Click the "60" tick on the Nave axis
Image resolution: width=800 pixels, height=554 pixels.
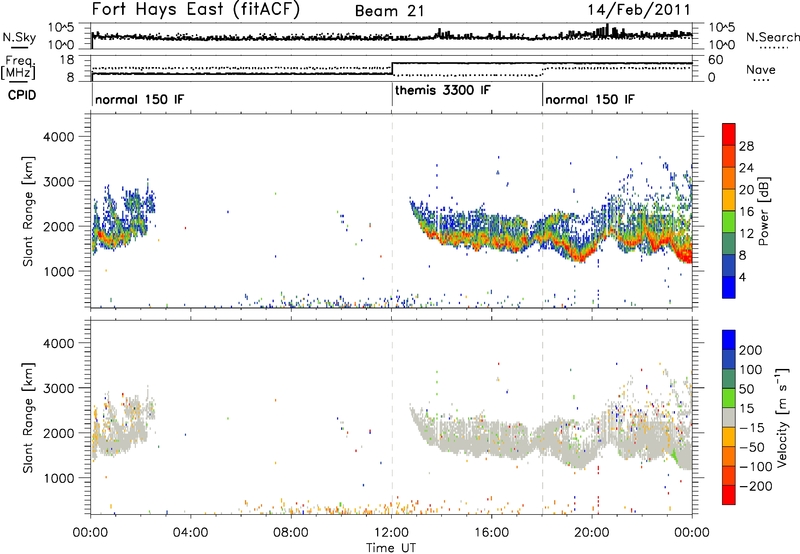pyautogui.click(x=715, y=60)
